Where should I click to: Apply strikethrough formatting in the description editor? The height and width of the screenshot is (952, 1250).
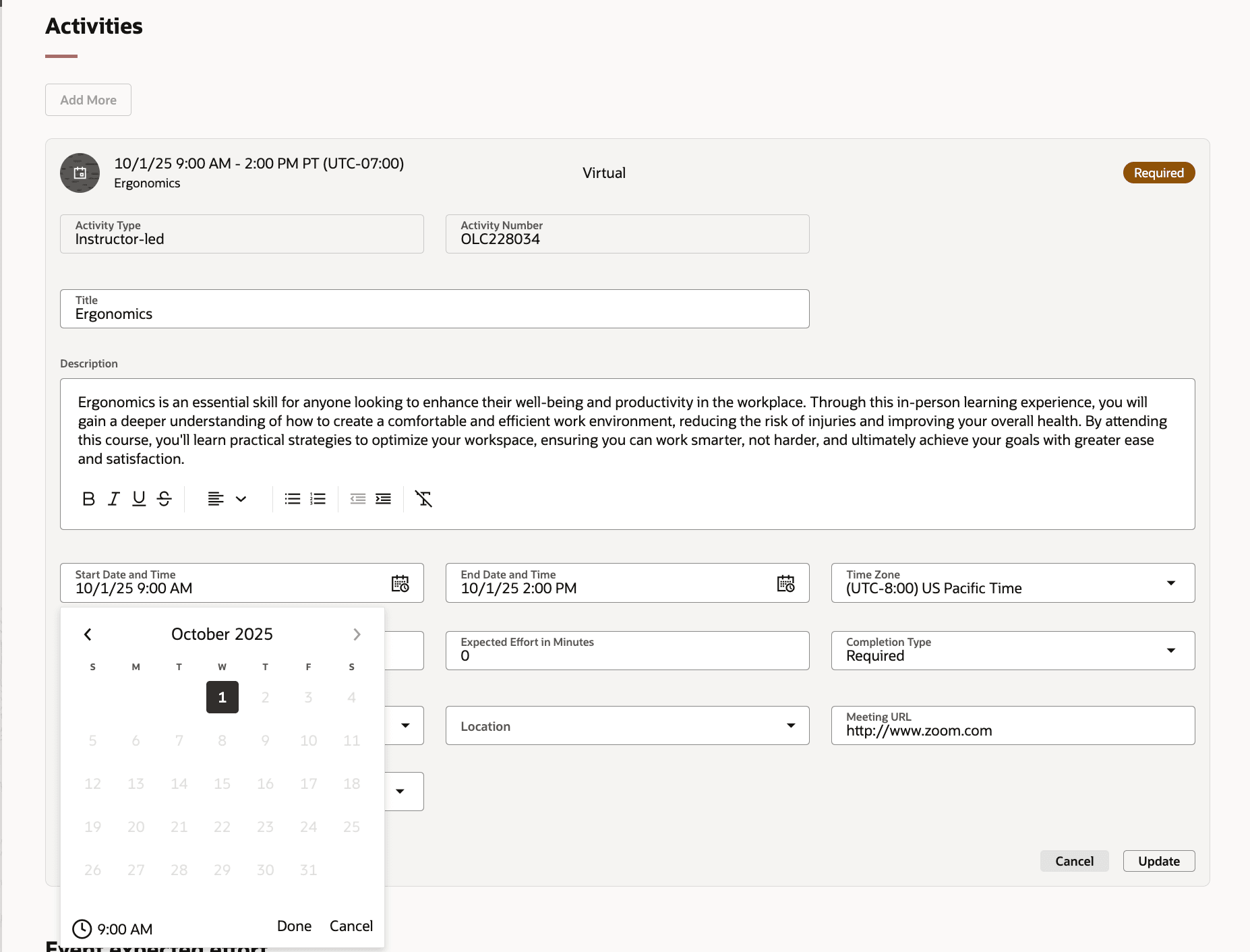(x=164, y=499)
